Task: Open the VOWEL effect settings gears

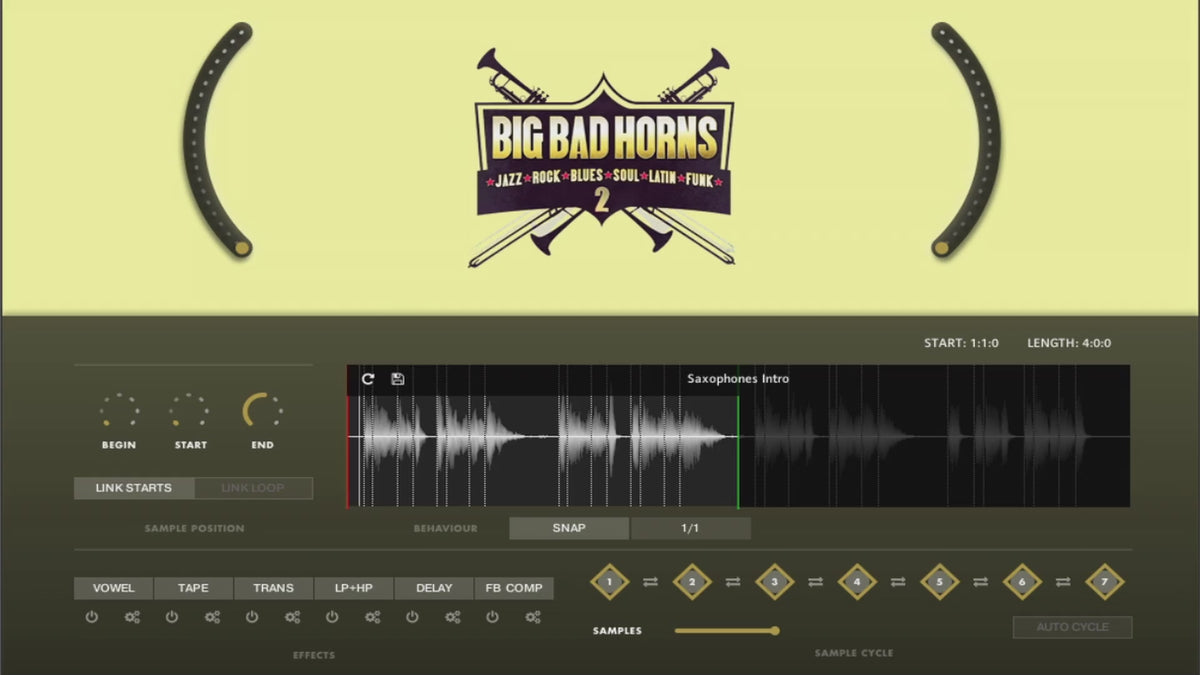Action: [132, 617]
